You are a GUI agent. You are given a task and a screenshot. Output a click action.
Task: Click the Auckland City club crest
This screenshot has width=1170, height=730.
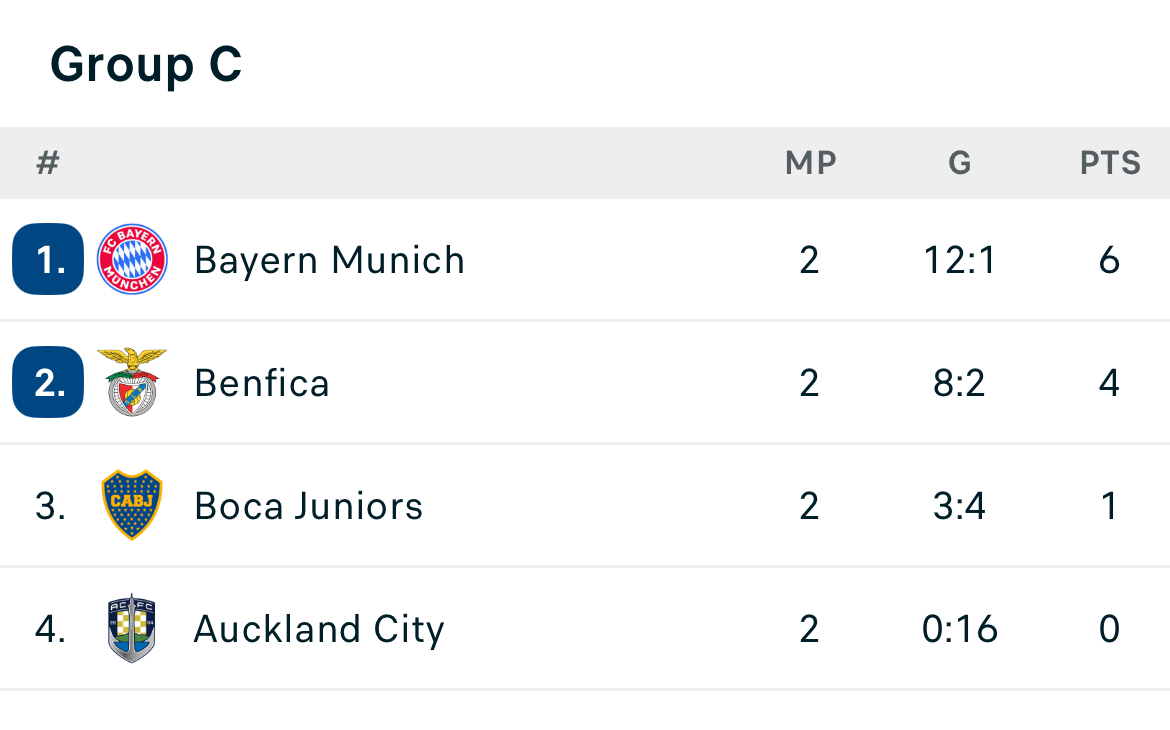(x=132, y=628)
